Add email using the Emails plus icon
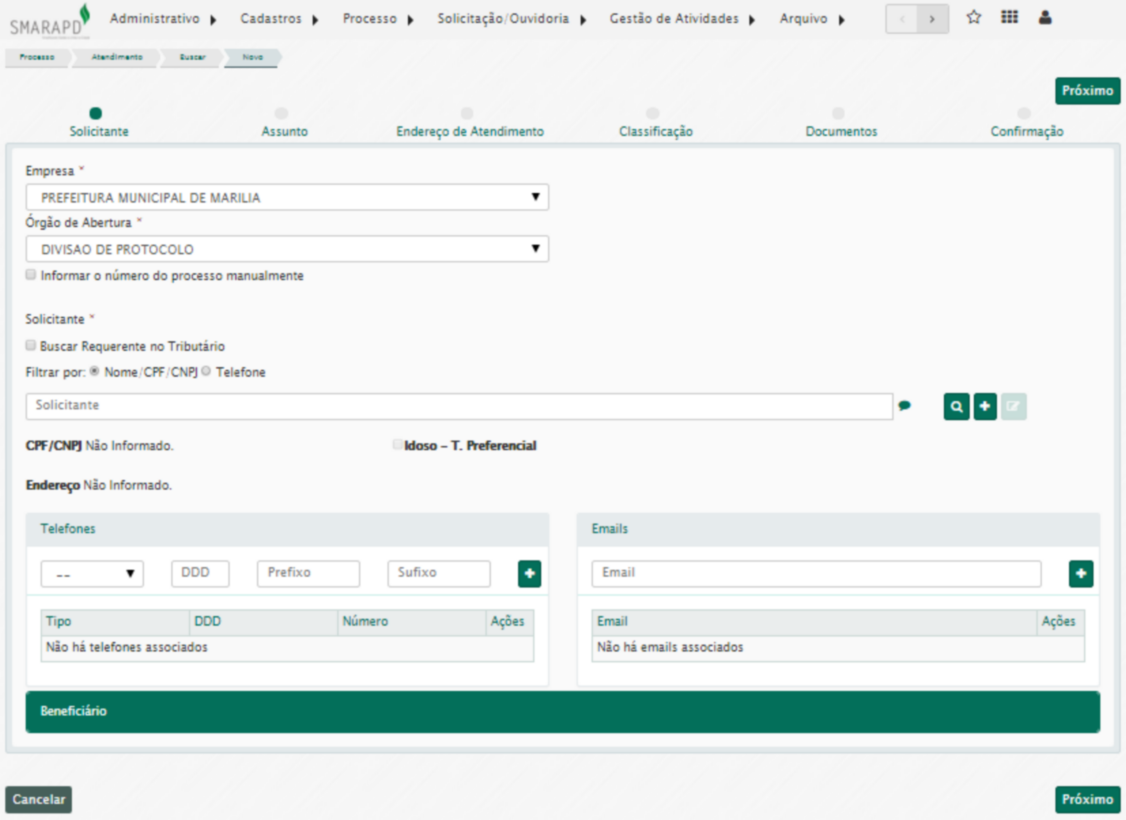 click(x=1080, y=574)
